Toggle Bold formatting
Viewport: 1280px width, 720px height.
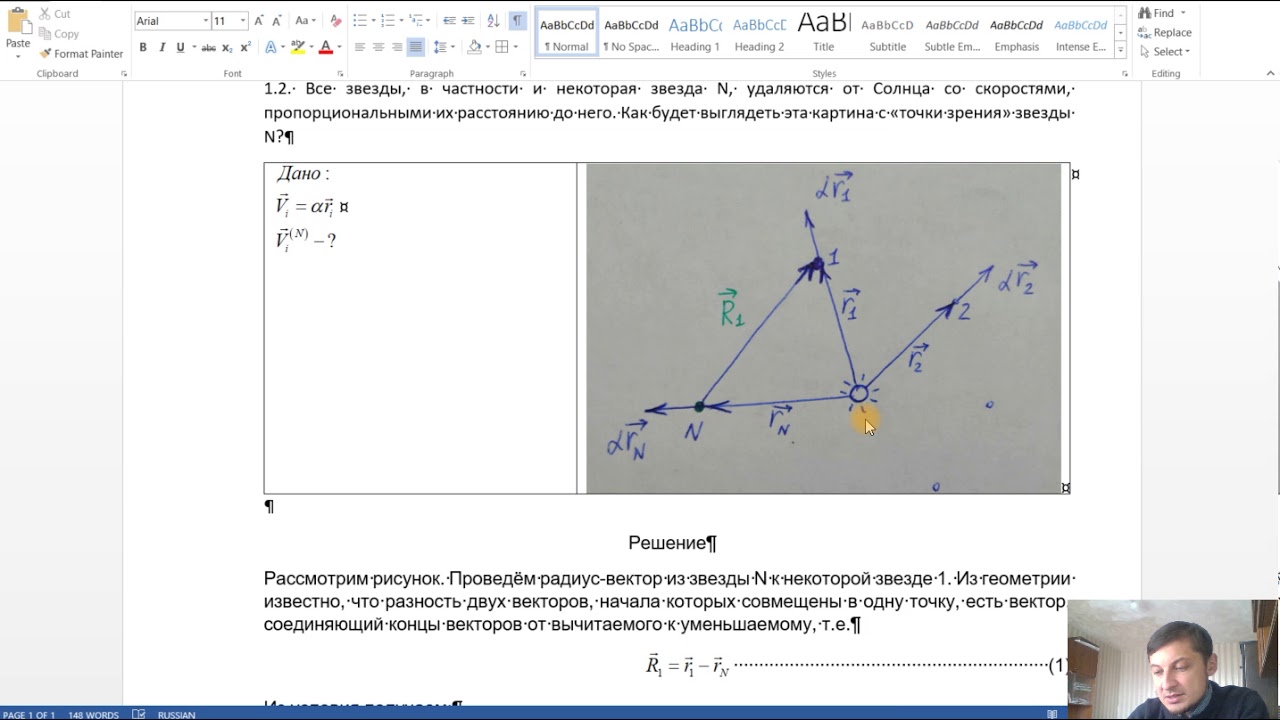click(143, 47)
